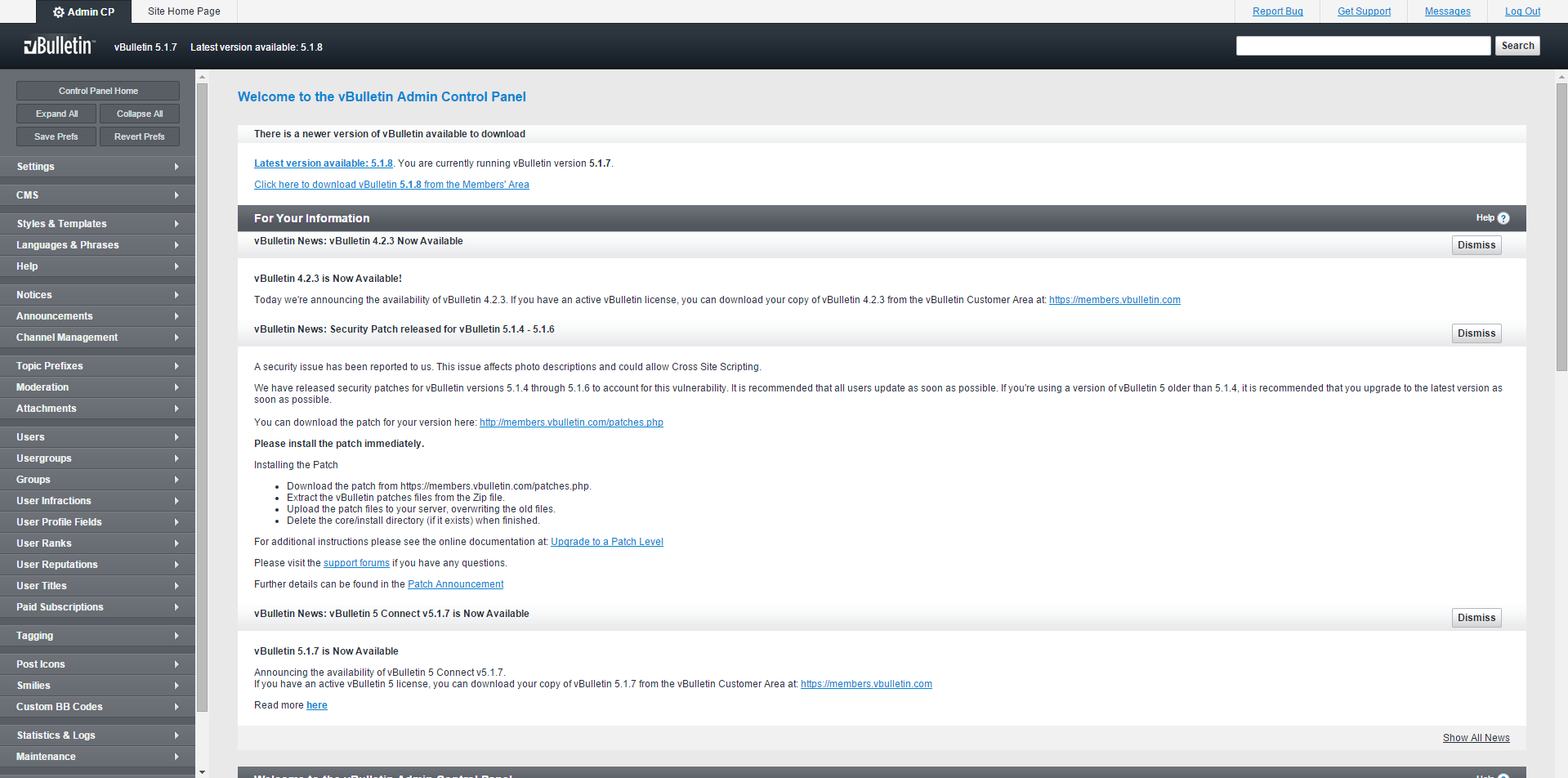The width and height of the screenshot is (1568, 778).
Task: Open Messages in top bar
Action: click(1447, 11)
